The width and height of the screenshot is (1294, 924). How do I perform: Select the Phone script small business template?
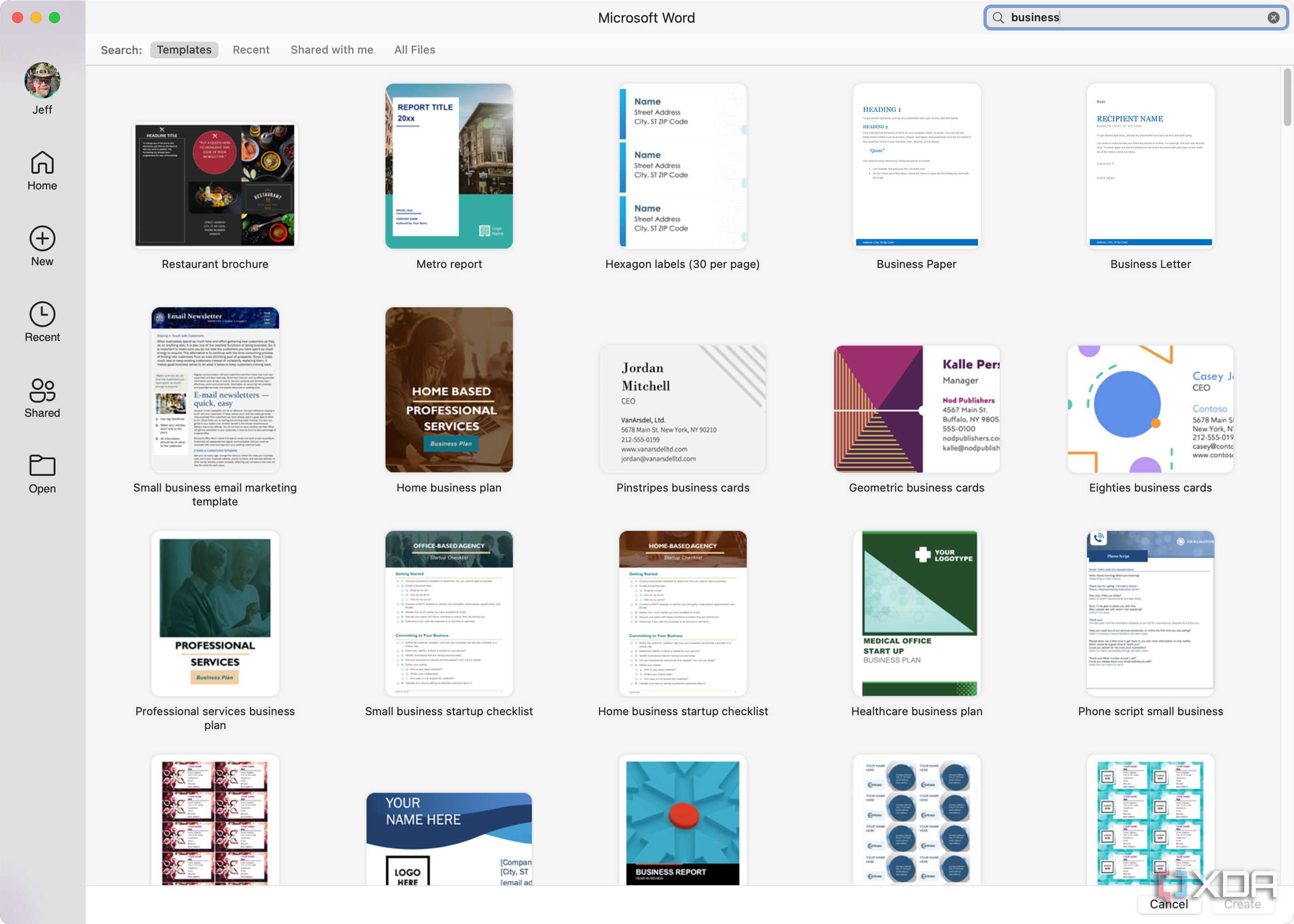click(x=1151, y=614)
